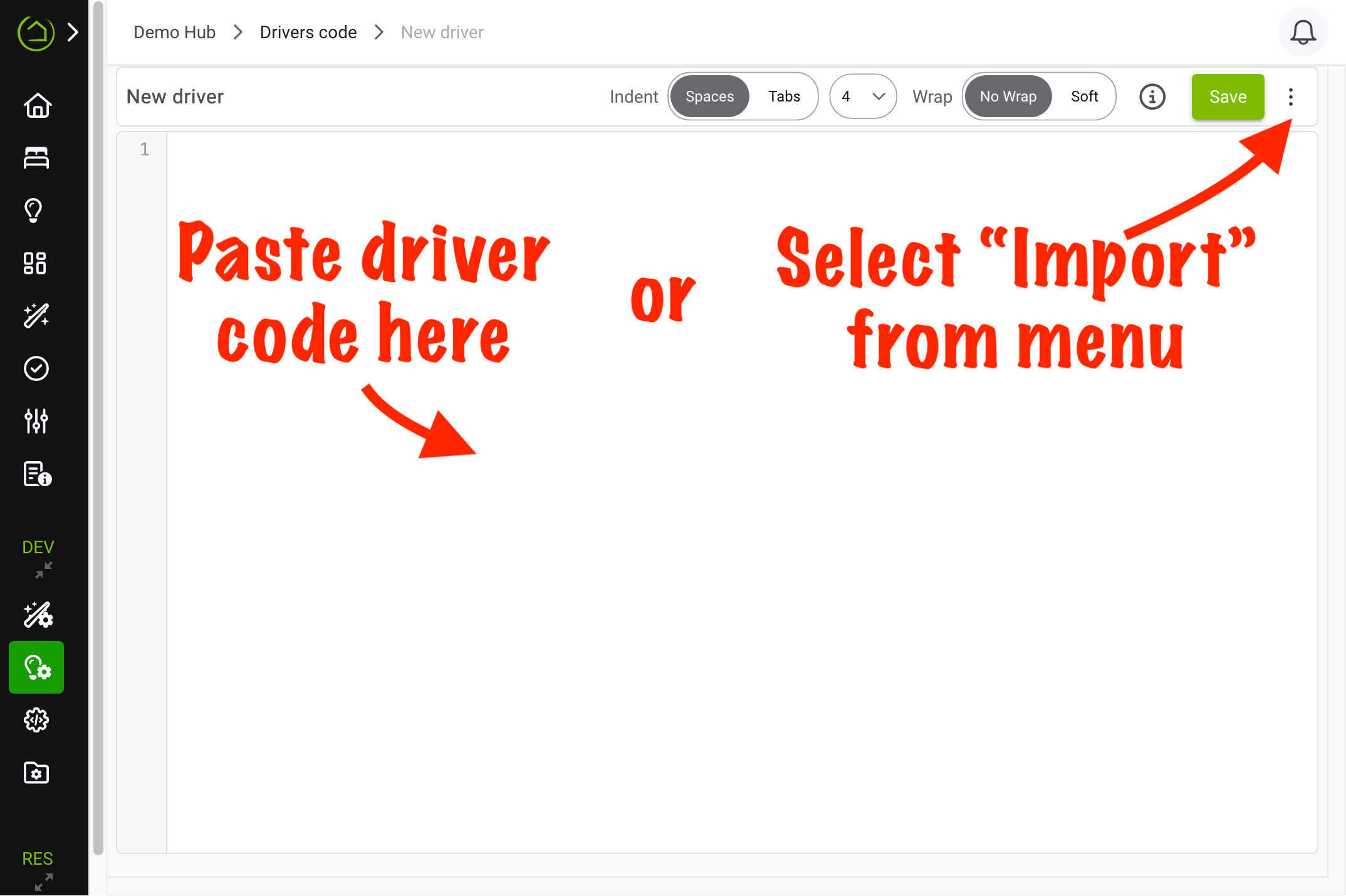Expand the sidebar with the arrow chevron
Viewport: 1346px width, 896px height.
73,32
